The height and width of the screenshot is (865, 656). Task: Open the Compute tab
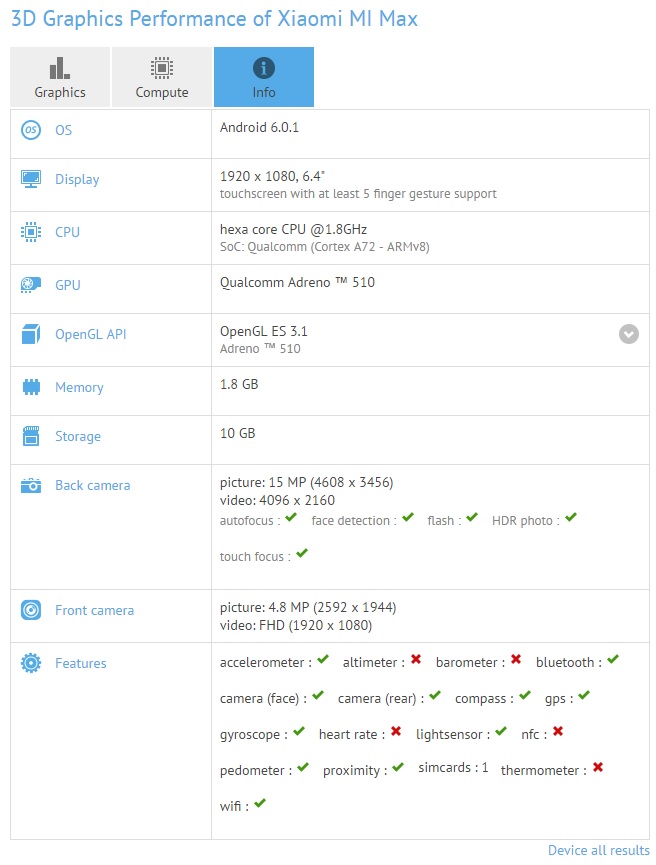[162, 77]
